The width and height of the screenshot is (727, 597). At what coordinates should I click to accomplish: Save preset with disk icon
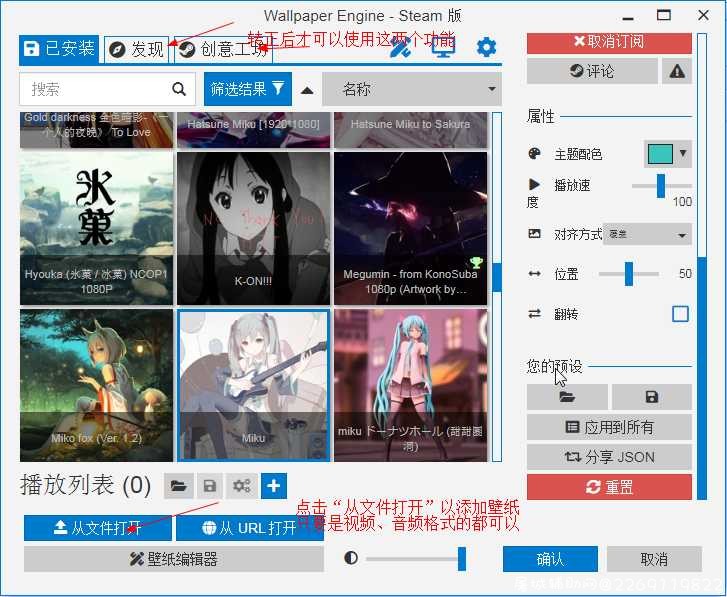pos(651,397)
